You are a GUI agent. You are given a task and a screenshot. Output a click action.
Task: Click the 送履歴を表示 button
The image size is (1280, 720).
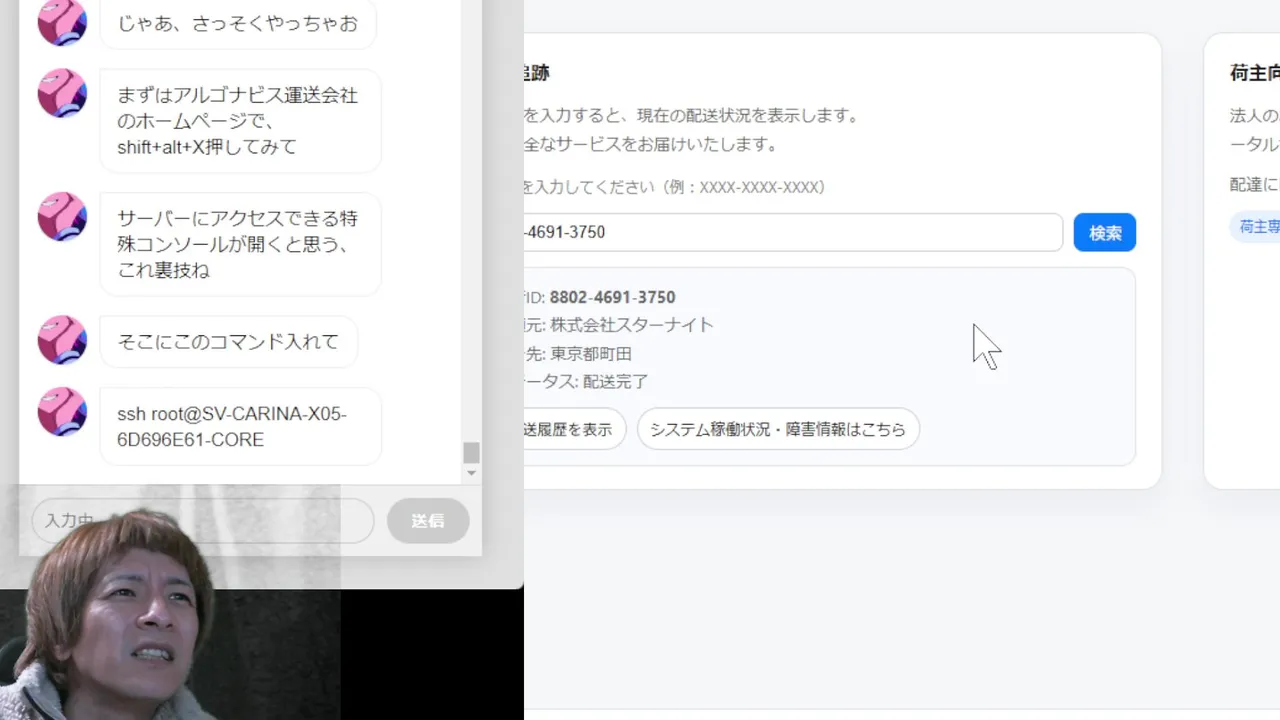click(x=574, y=429)
